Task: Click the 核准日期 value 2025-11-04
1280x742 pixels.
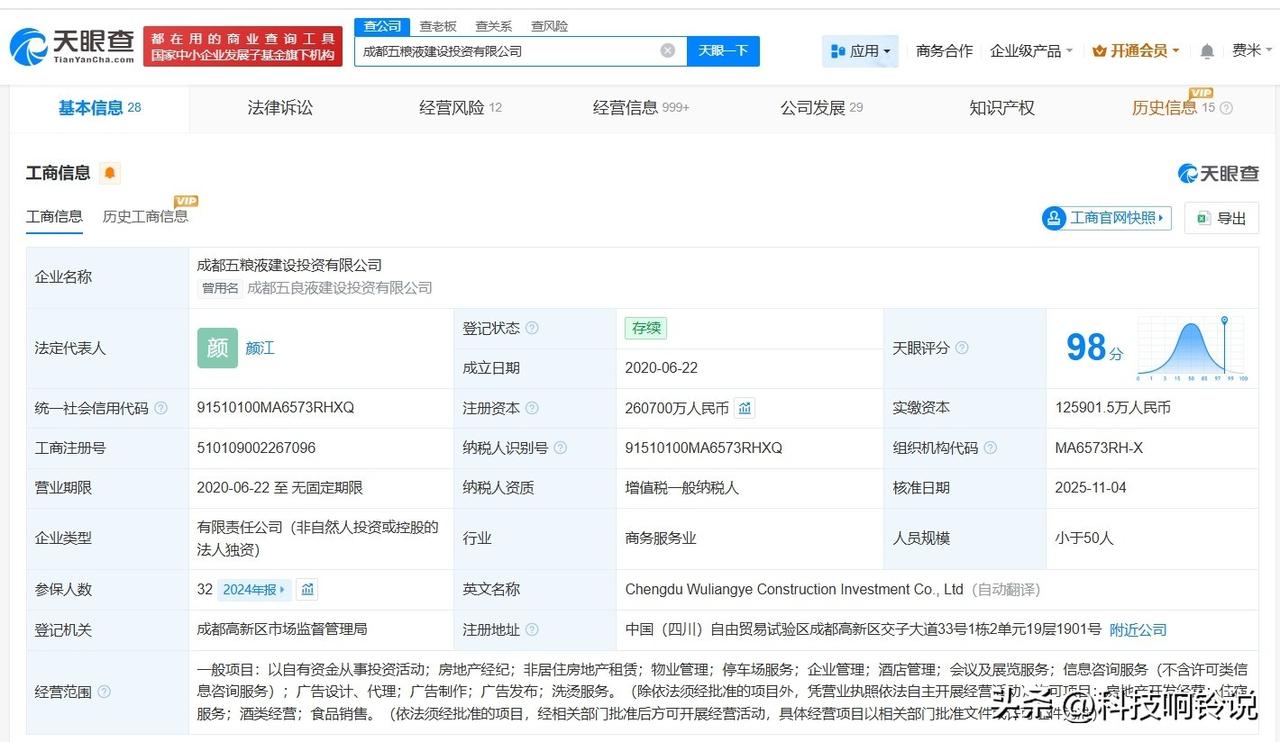Action: tap(1091, 488)
